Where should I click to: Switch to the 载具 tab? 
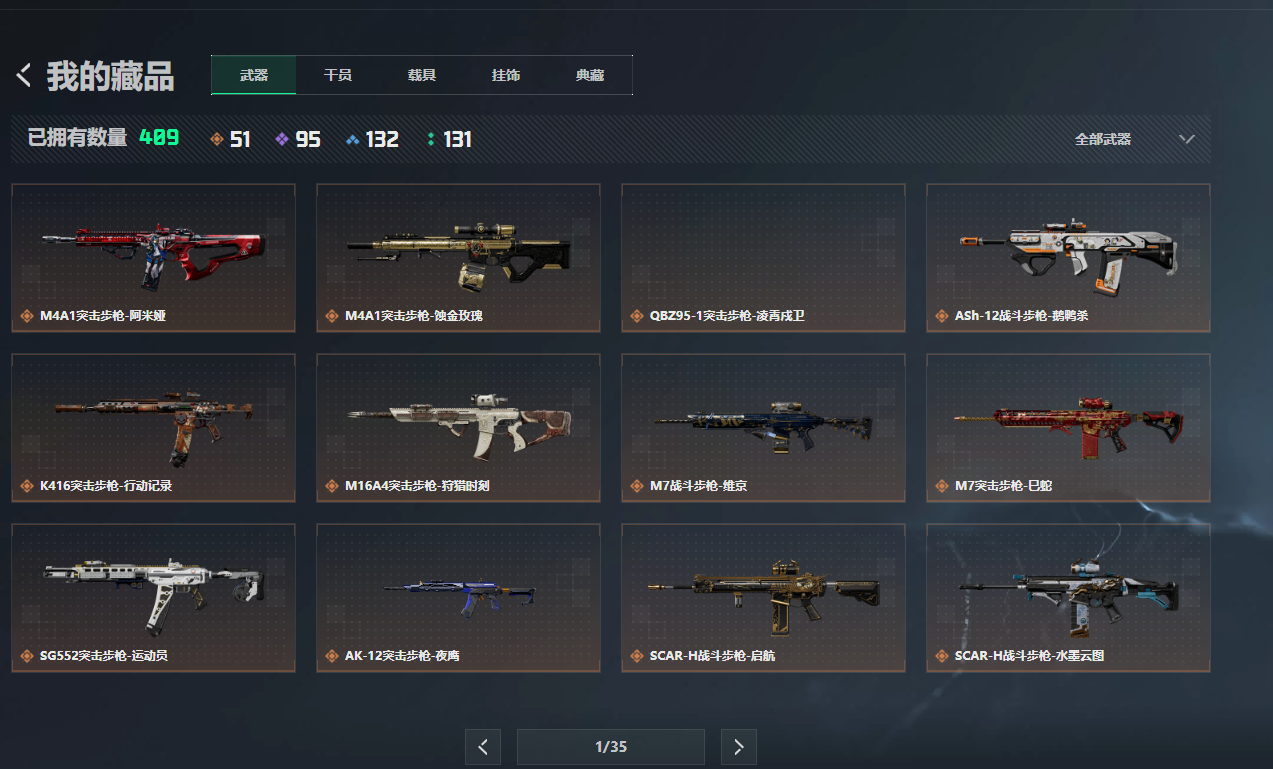(x=422, y=75)
